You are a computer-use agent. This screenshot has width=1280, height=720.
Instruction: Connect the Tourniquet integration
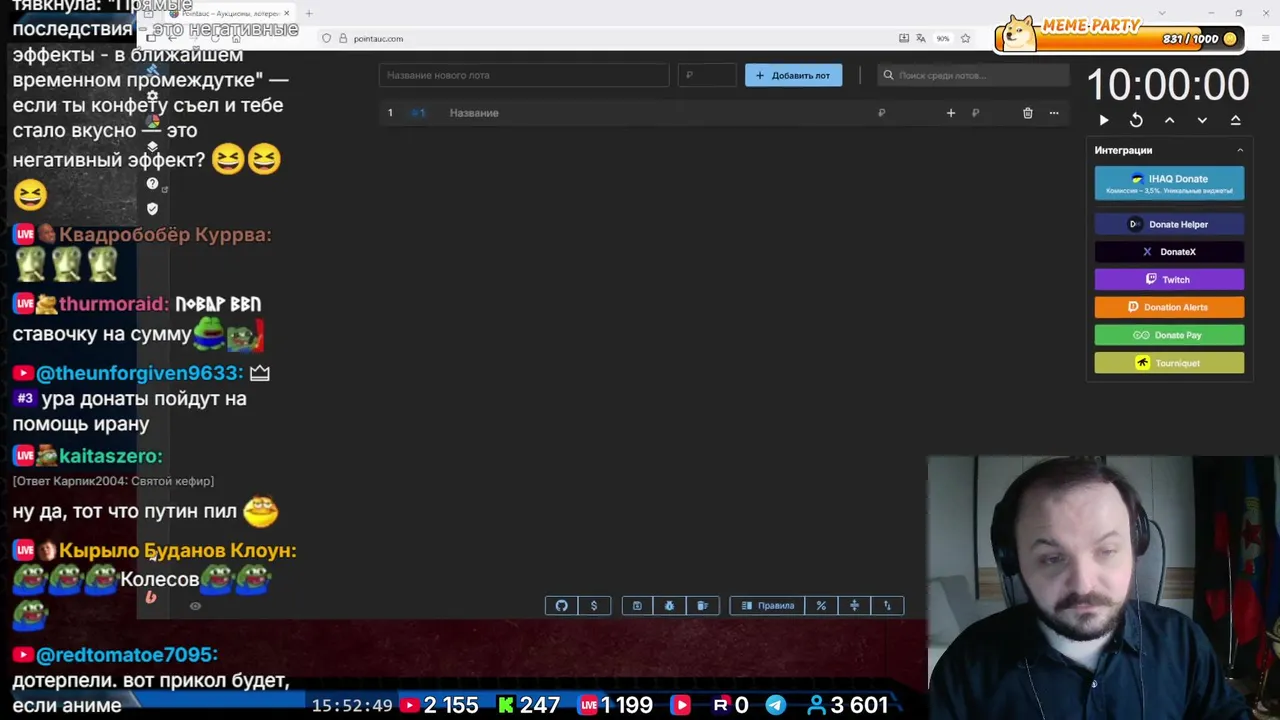(x=1169, y=363)
